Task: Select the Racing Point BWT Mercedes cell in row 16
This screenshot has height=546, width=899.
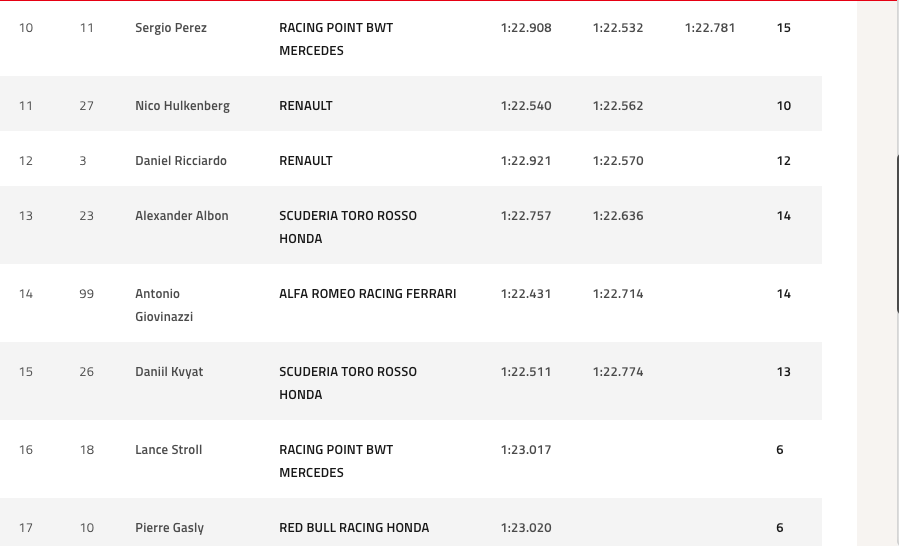Action: point(336,461)
